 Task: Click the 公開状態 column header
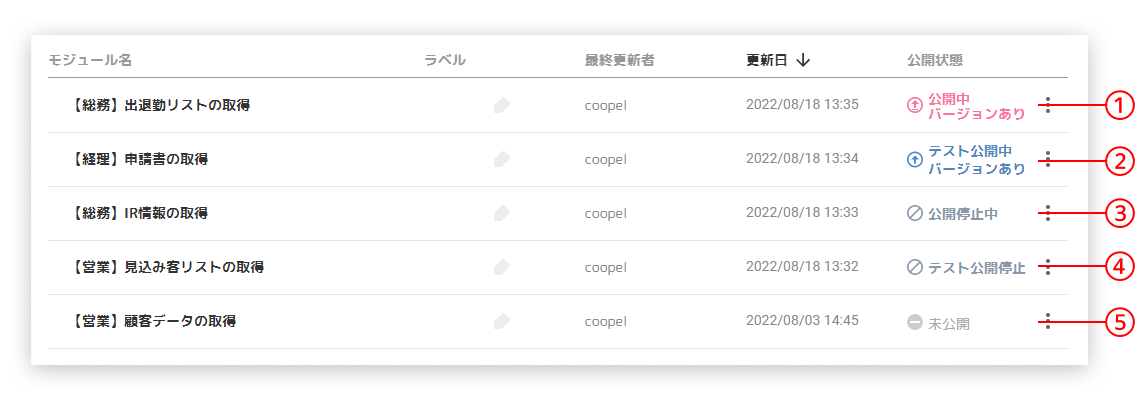click(x=935, y=60)
